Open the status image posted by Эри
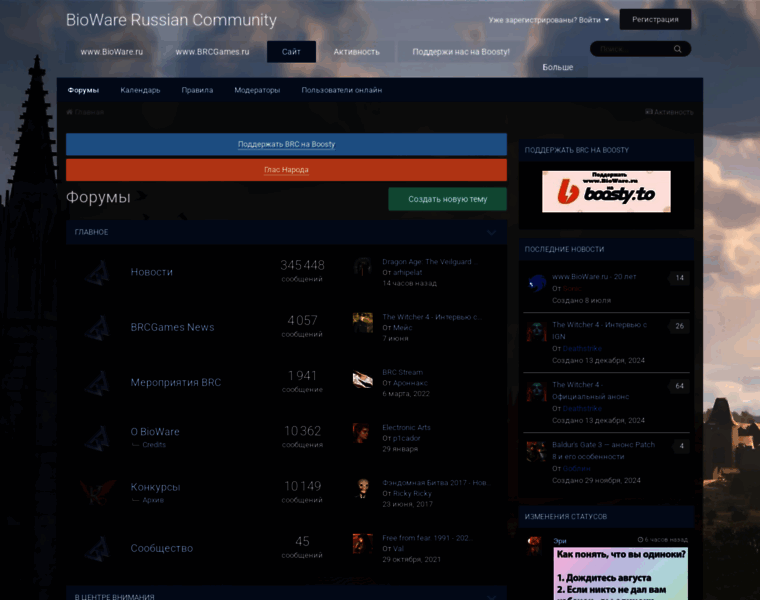This screenshot has height=600, width=760. 621,574
